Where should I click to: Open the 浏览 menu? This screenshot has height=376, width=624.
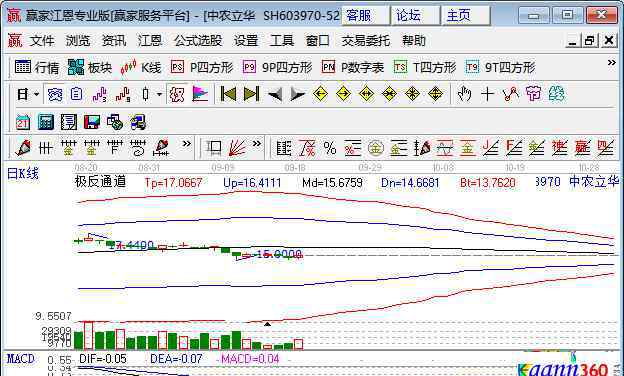[x=78, y=41]
